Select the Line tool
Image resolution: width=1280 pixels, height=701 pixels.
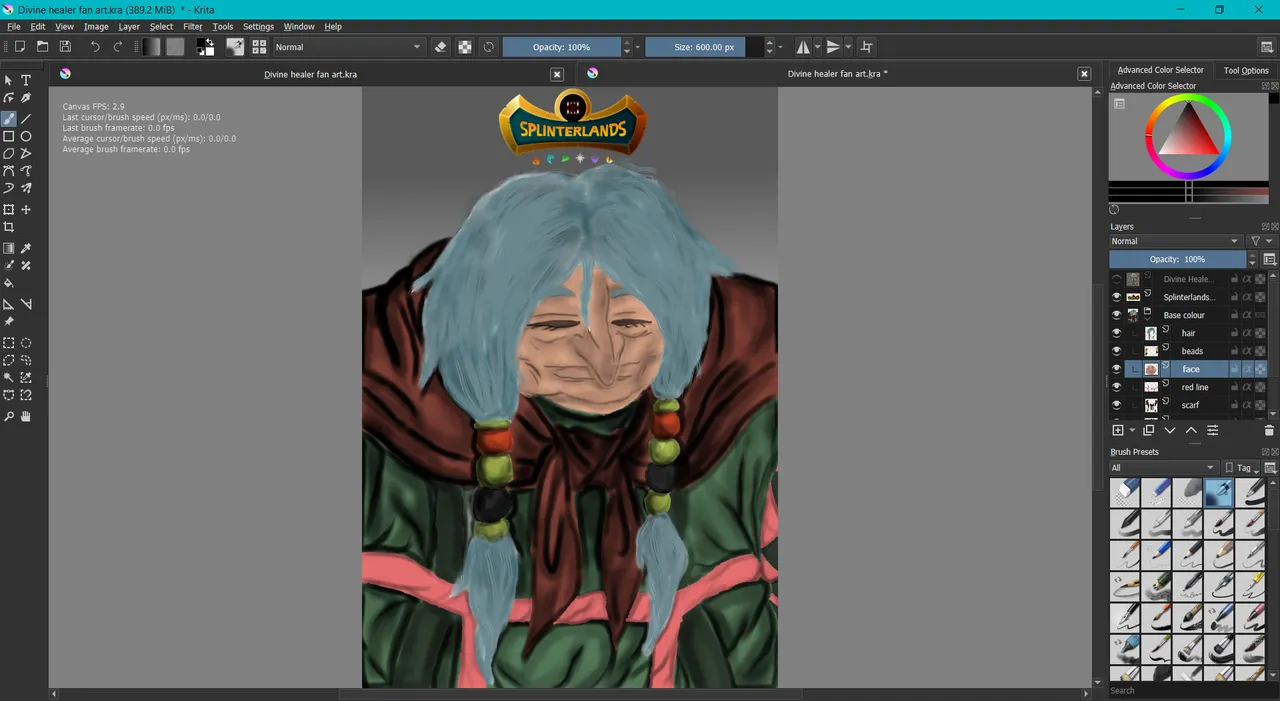click(26, 118)
